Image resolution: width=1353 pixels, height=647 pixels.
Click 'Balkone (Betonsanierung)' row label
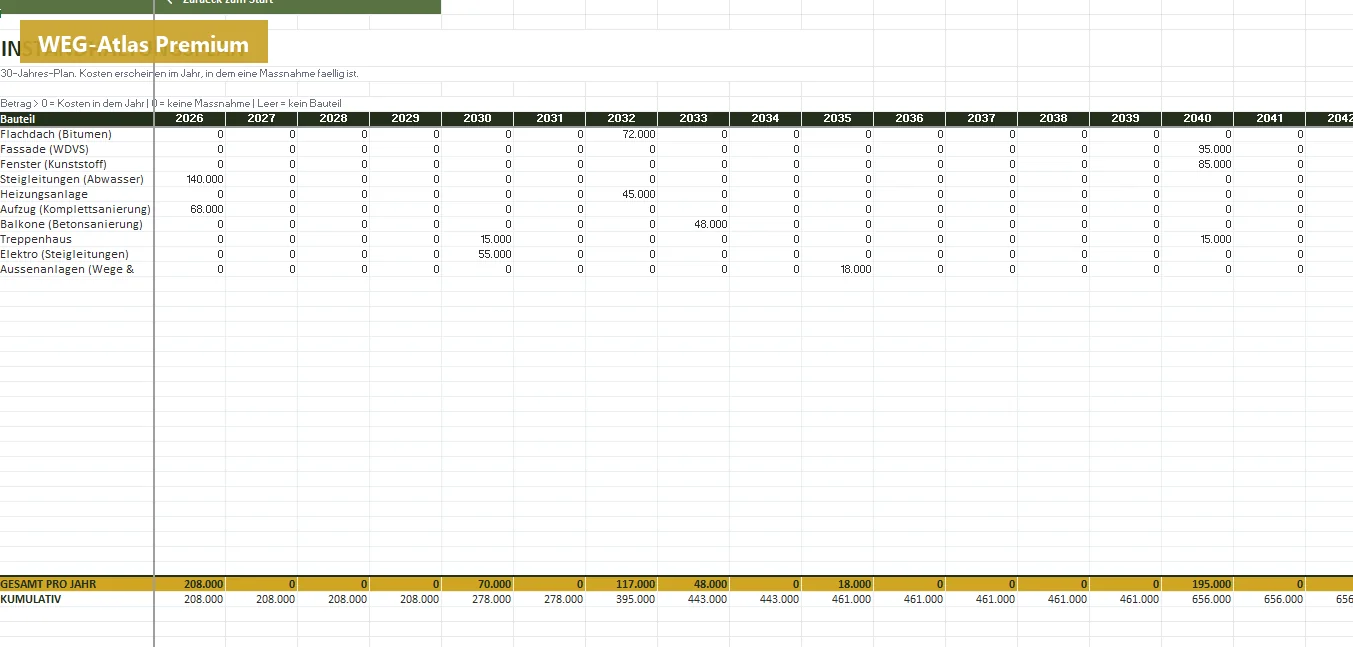(x=72, y=224)
